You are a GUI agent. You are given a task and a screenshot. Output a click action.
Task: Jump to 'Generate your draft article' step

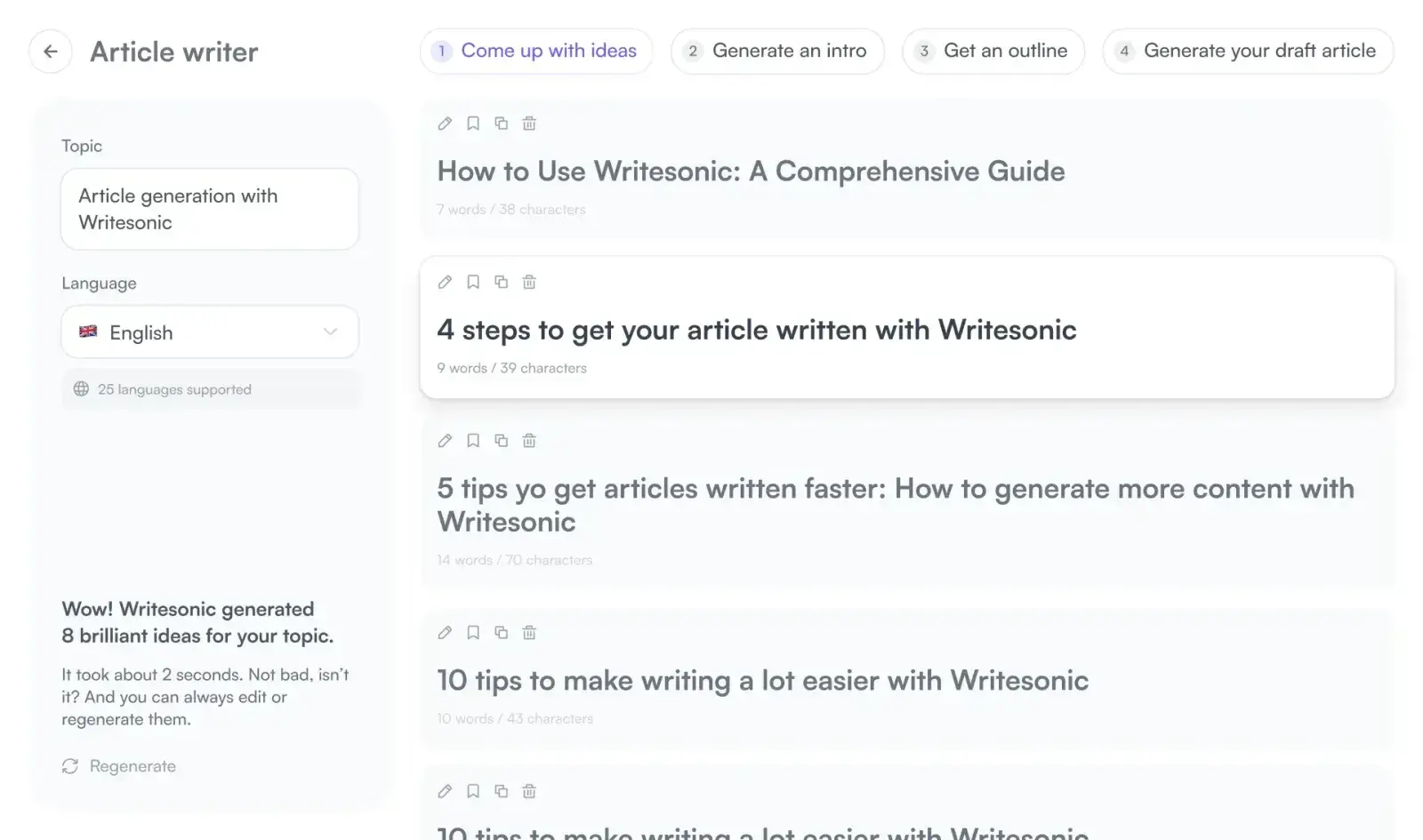(x=1247, y=51)
